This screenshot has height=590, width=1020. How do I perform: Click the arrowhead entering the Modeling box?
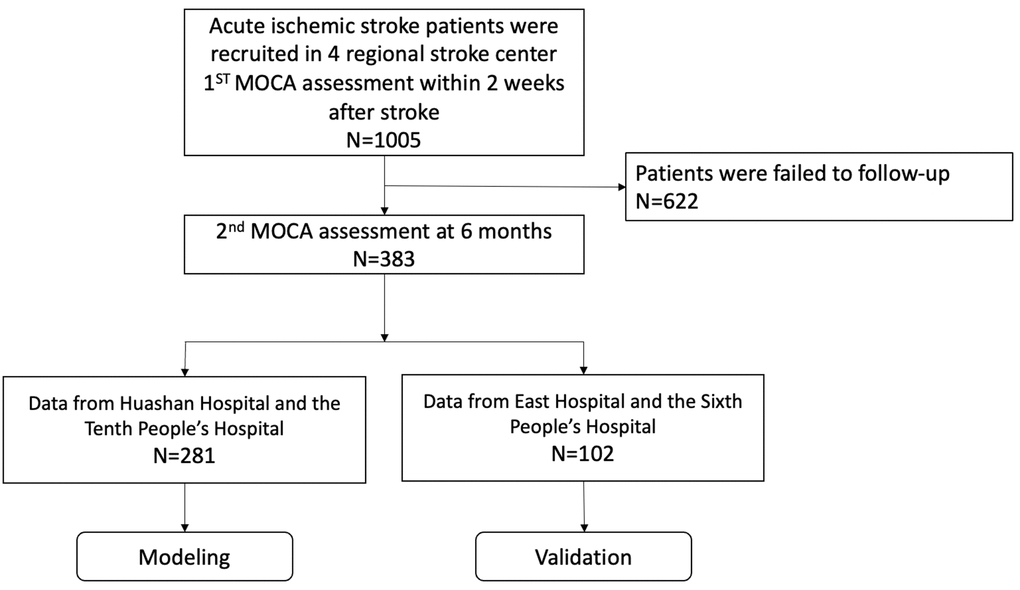[186, 526]
